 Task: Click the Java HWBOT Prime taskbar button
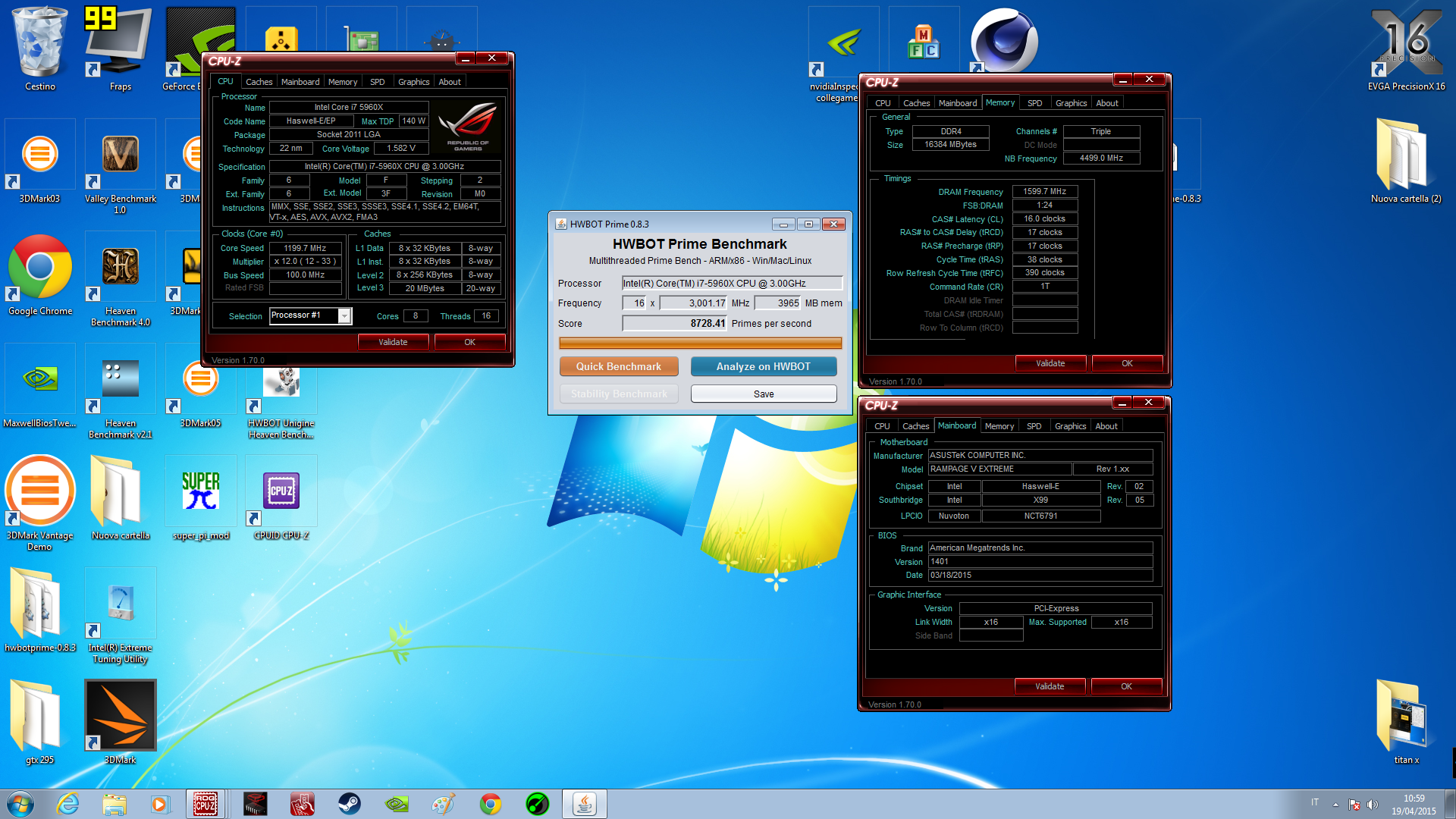(x=584, y=804)
